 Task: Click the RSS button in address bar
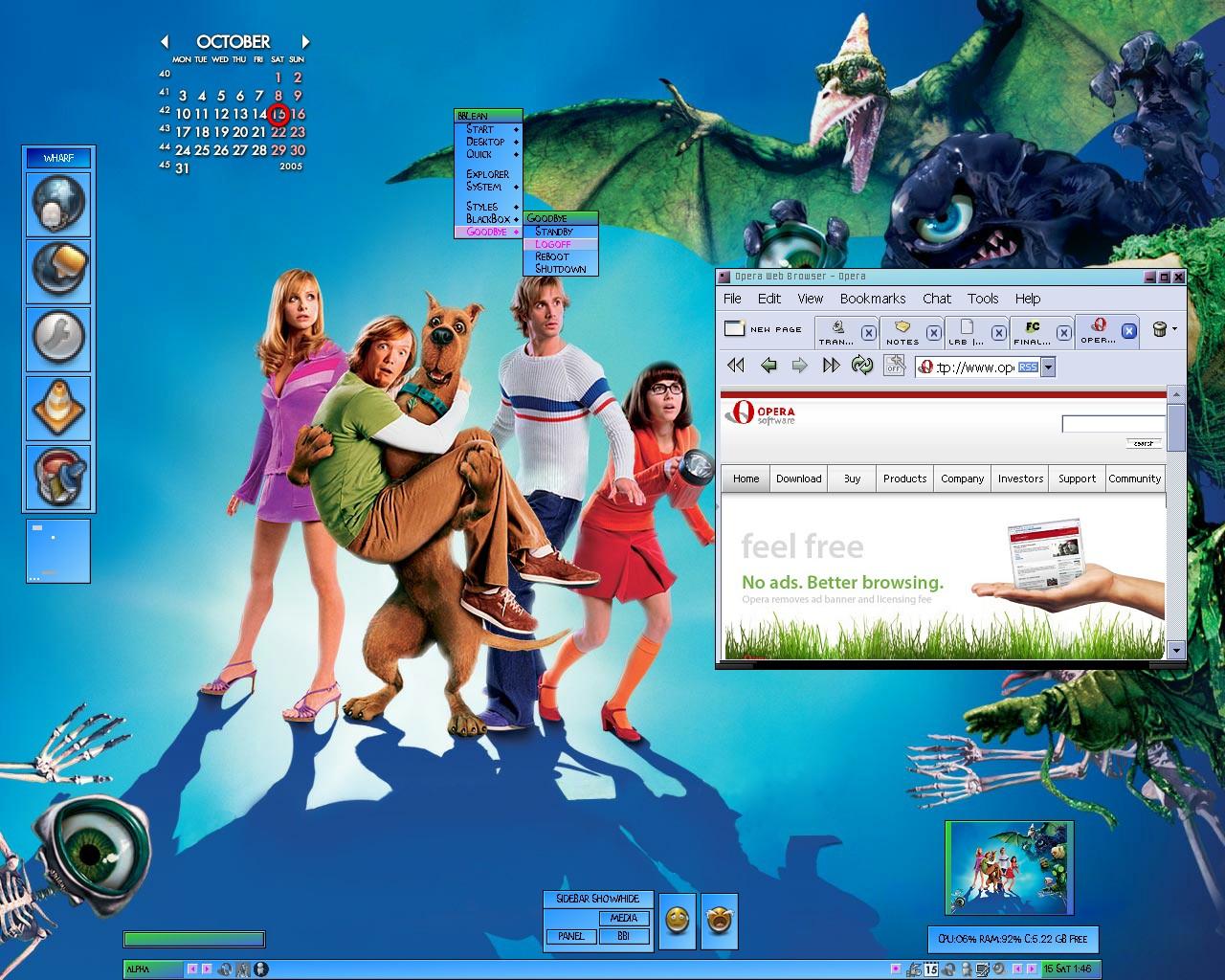1028,367
